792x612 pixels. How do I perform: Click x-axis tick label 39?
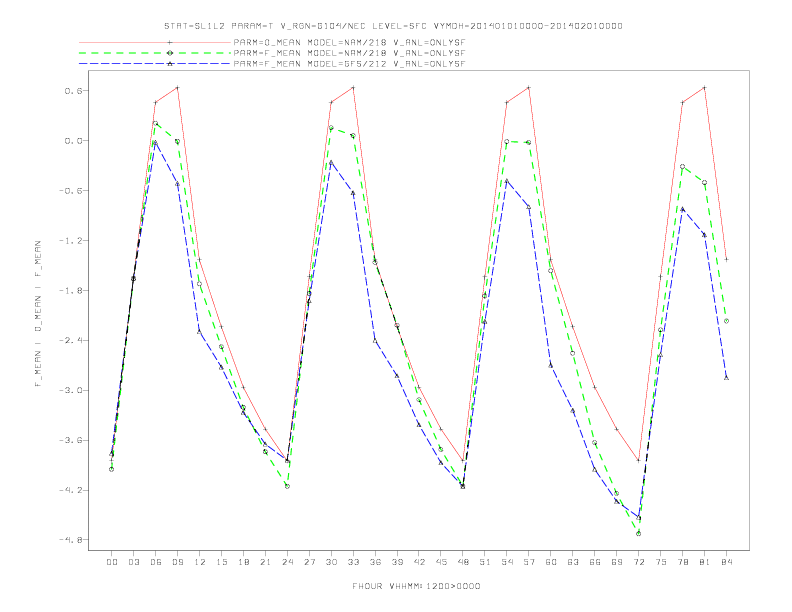[x=397, y=562]
